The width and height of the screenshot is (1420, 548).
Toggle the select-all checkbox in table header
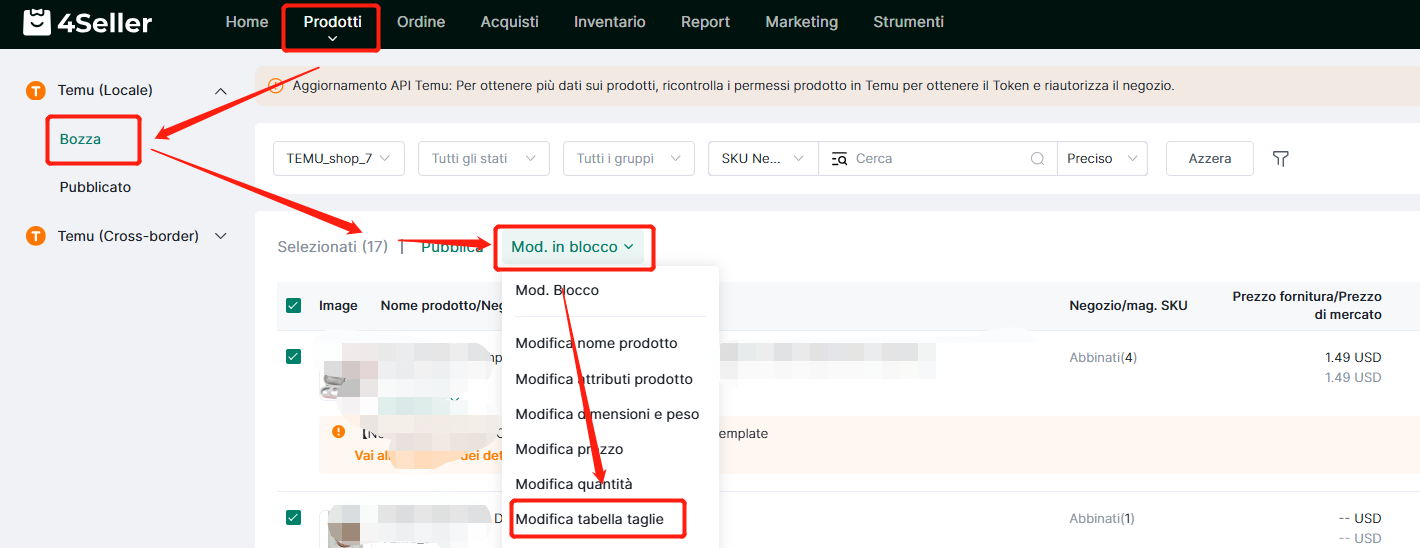click(x=293, y=306)
